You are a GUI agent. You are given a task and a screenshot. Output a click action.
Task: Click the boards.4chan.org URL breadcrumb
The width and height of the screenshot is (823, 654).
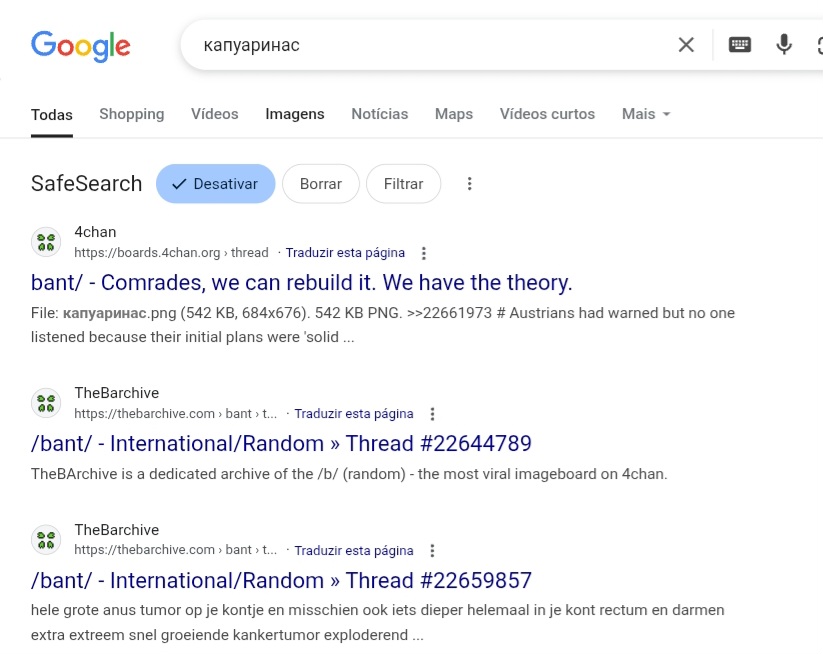pyautogui.click(x=171, y=253)
